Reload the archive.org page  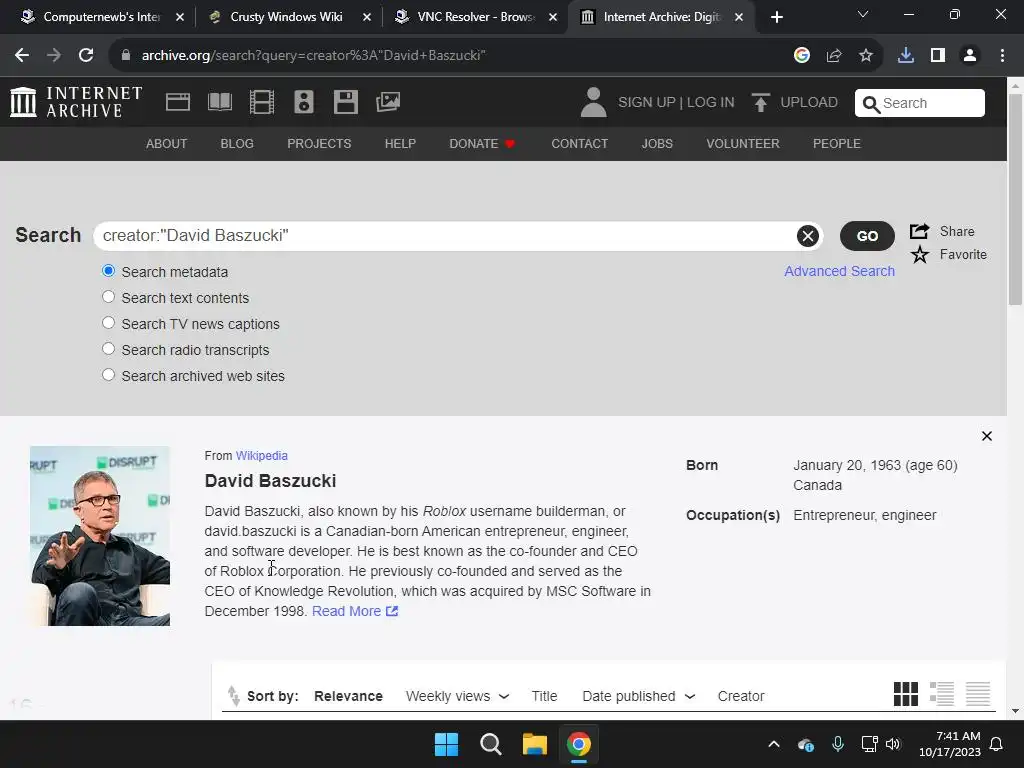tap(86, 56)
